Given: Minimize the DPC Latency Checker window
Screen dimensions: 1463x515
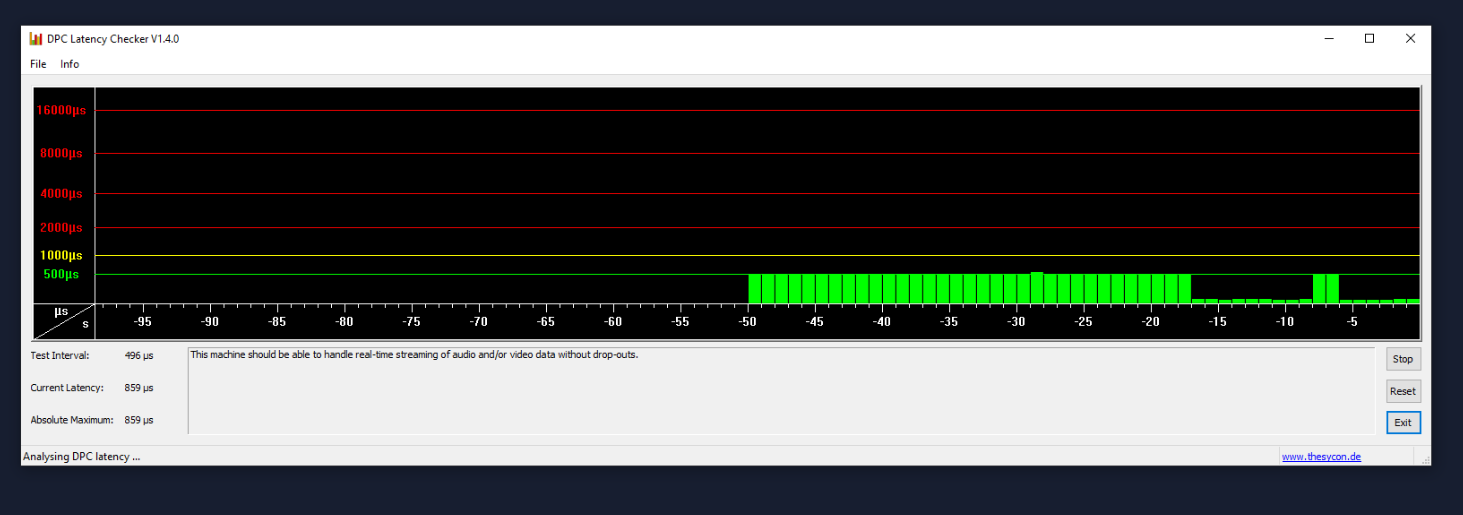Looking at the screenshot, I should click(1329, 39).
